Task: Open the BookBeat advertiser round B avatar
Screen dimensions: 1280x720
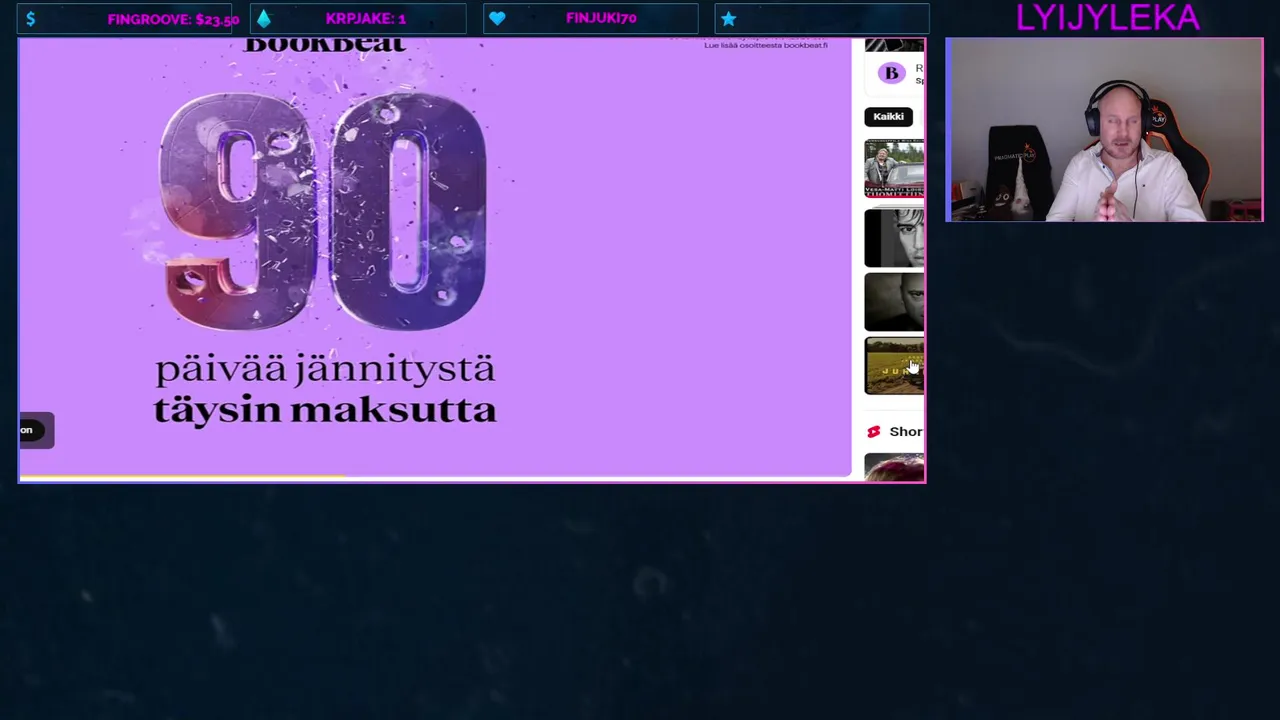Action: click(891, 73)
